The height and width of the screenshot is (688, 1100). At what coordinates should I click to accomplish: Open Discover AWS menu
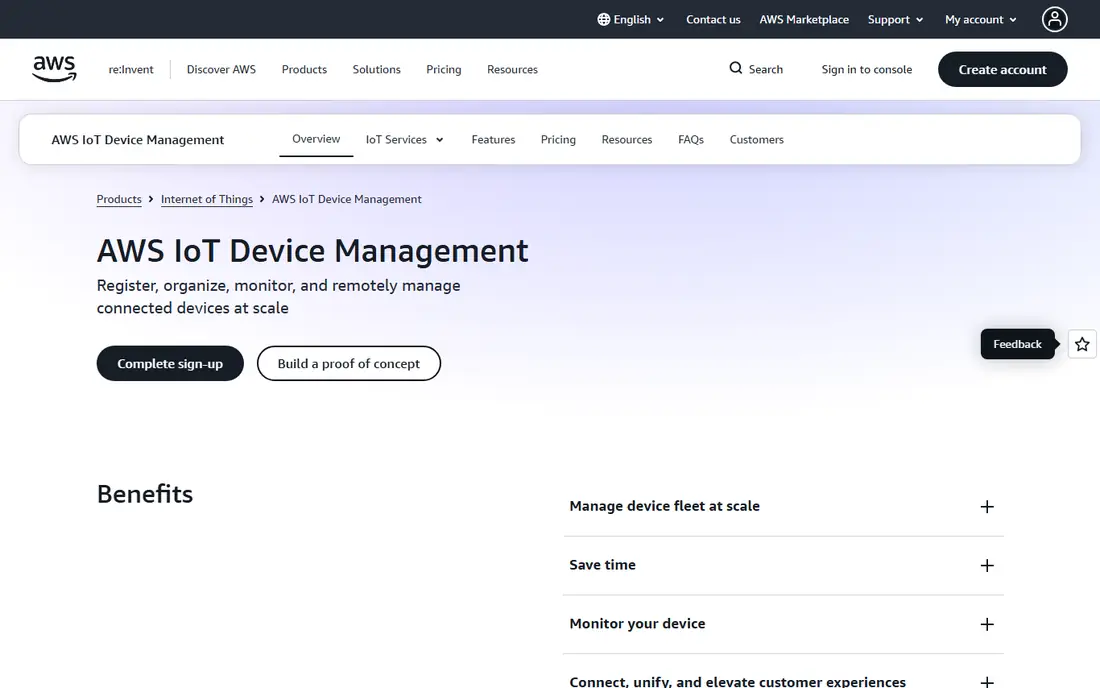pos(221,69)
